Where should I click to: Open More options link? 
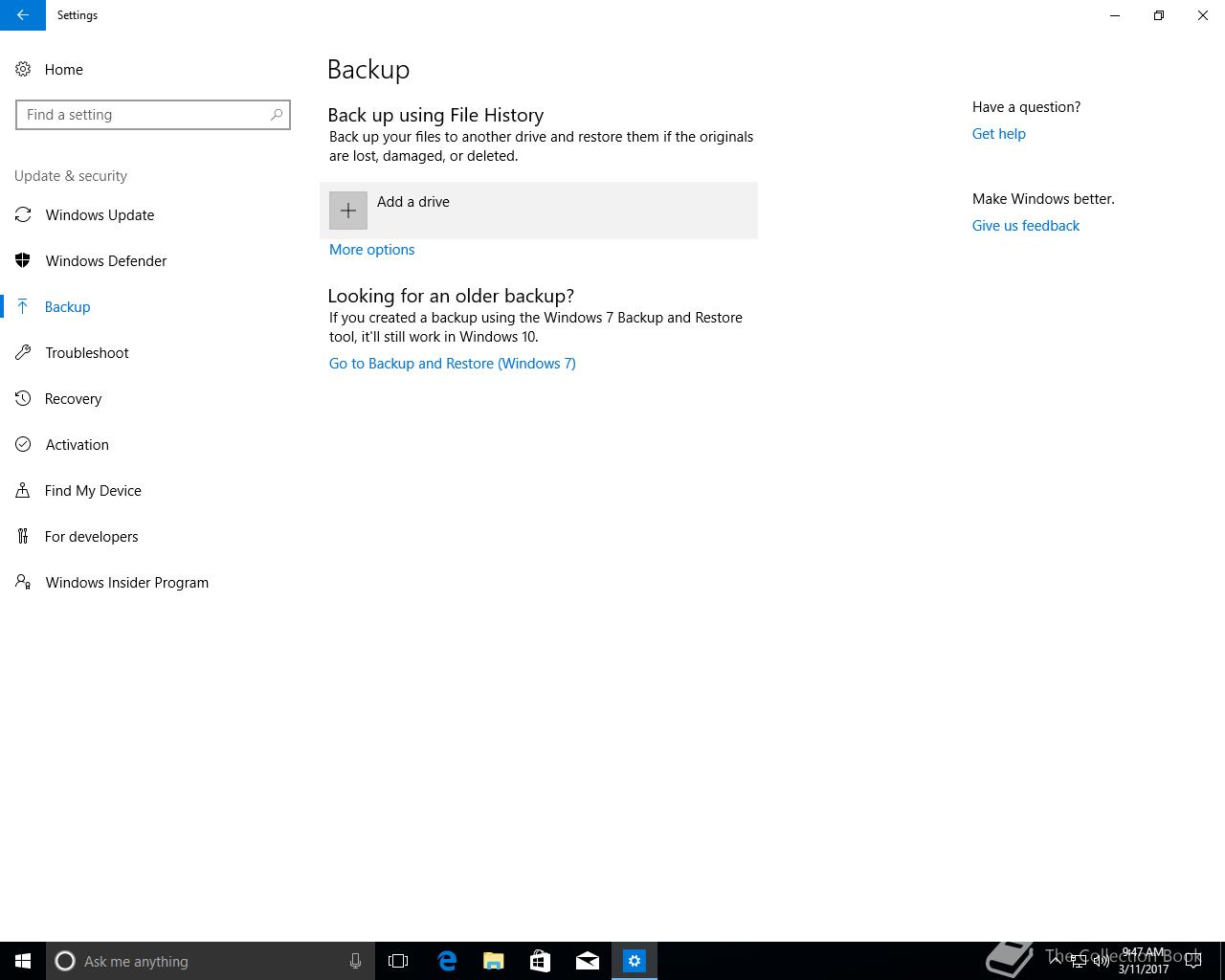(371, 250)
